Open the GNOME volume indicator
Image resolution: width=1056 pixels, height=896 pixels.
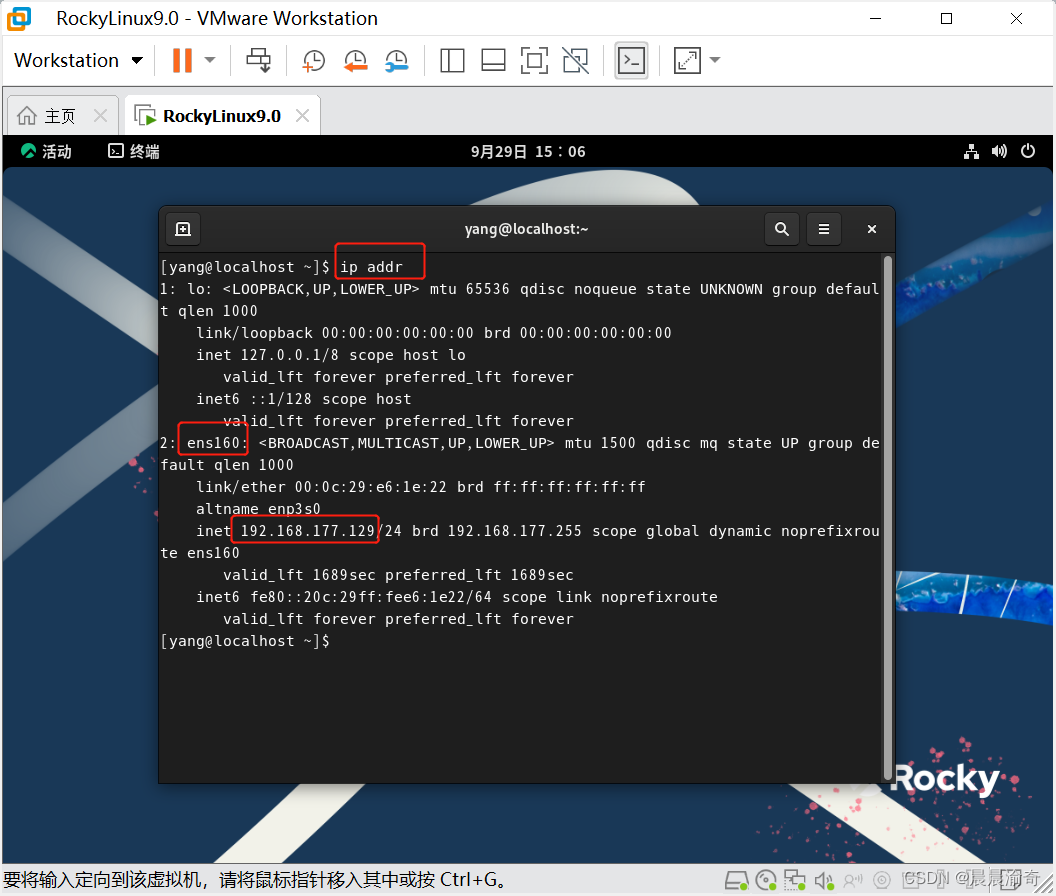click(x=999, y=152)
